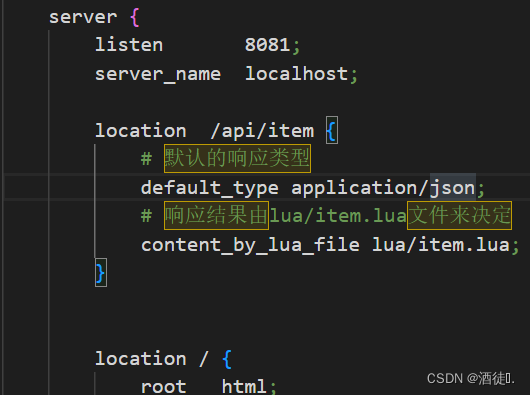Click the 'content_by_lua_file' directive
This screenshot has width=530, height=395.
[250, 245]
